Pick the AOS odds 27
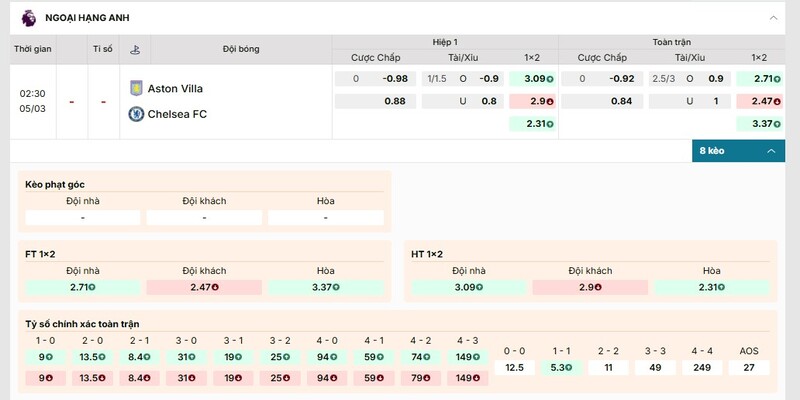This screenshot has width=800, height=400. (x=749, y=368)
